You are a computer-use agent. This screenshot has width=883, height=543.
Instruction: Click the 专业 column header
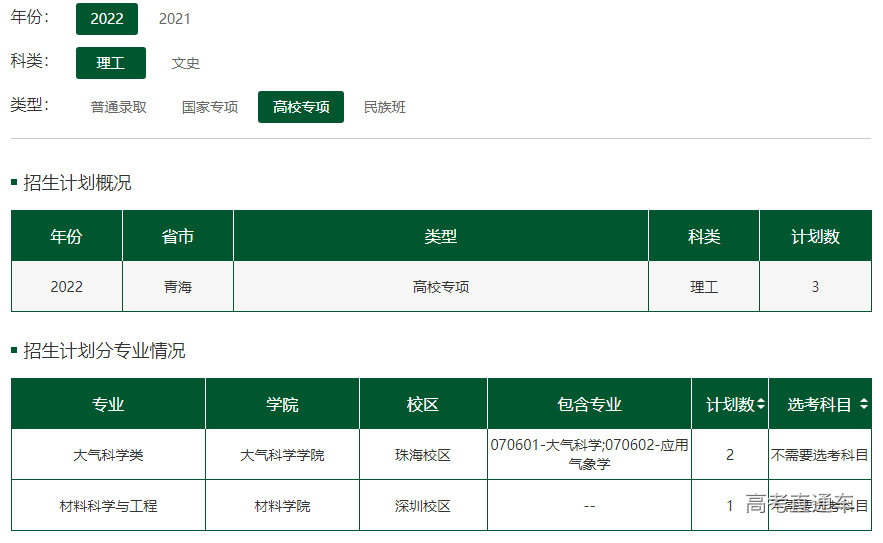coord(108,404)
